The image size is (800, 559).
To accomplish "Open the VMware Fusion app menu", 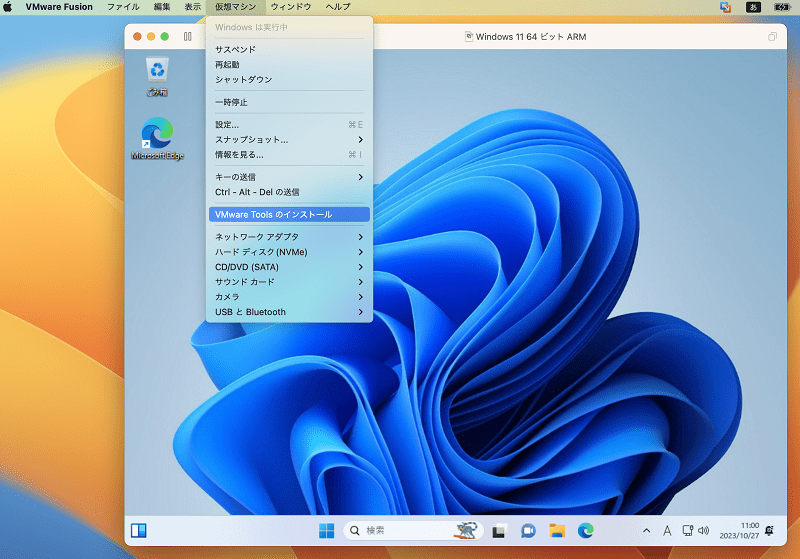I will click(59, 7).
